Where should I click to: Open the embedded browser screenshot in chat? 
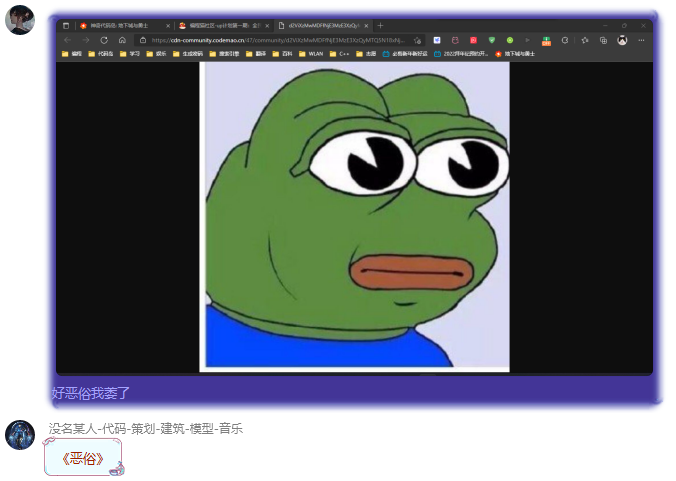pos(354,197)
